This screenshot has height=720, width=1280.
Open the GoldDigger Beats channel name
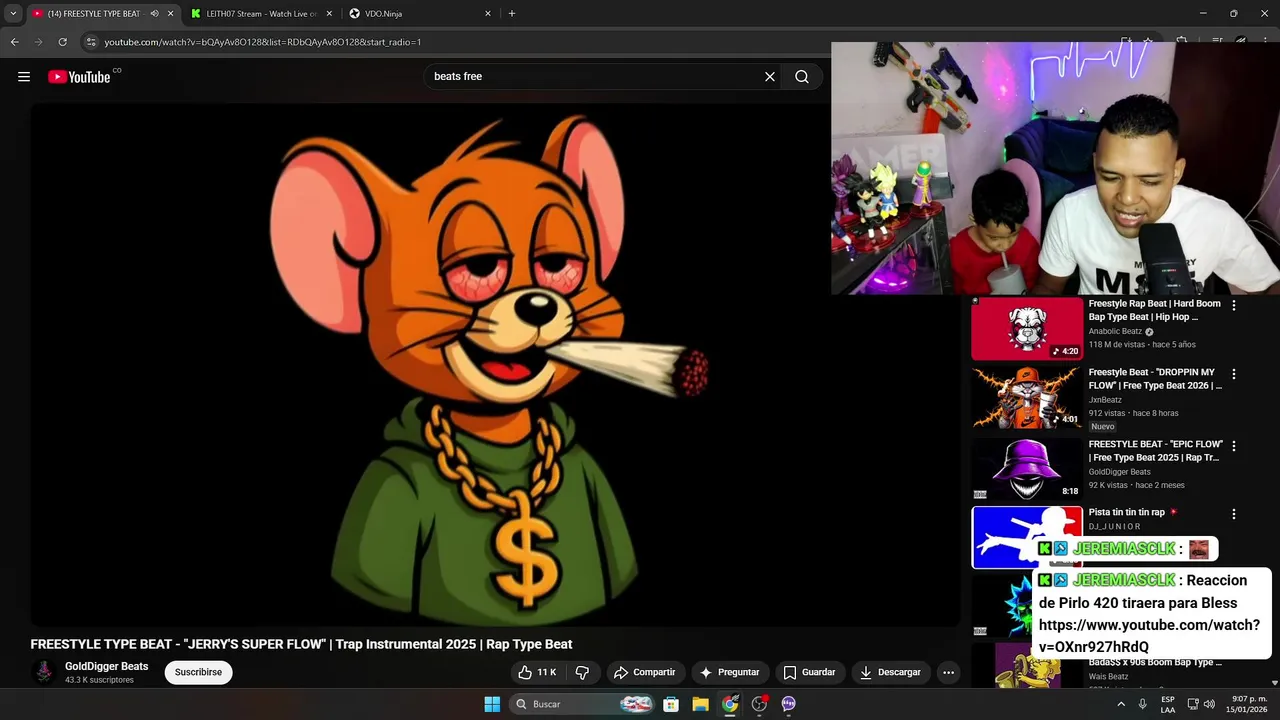(106, 666)
